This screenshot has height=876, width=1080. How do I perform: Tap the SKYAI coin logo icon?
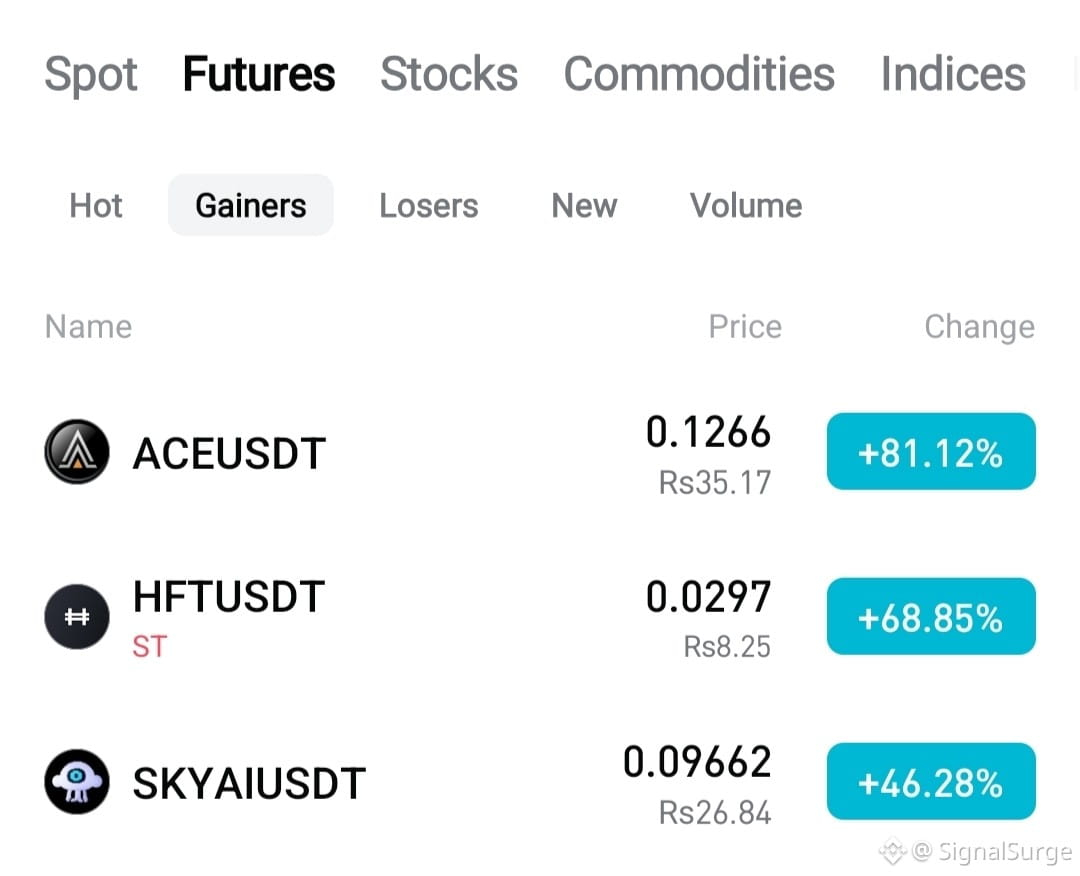point(77,782)
